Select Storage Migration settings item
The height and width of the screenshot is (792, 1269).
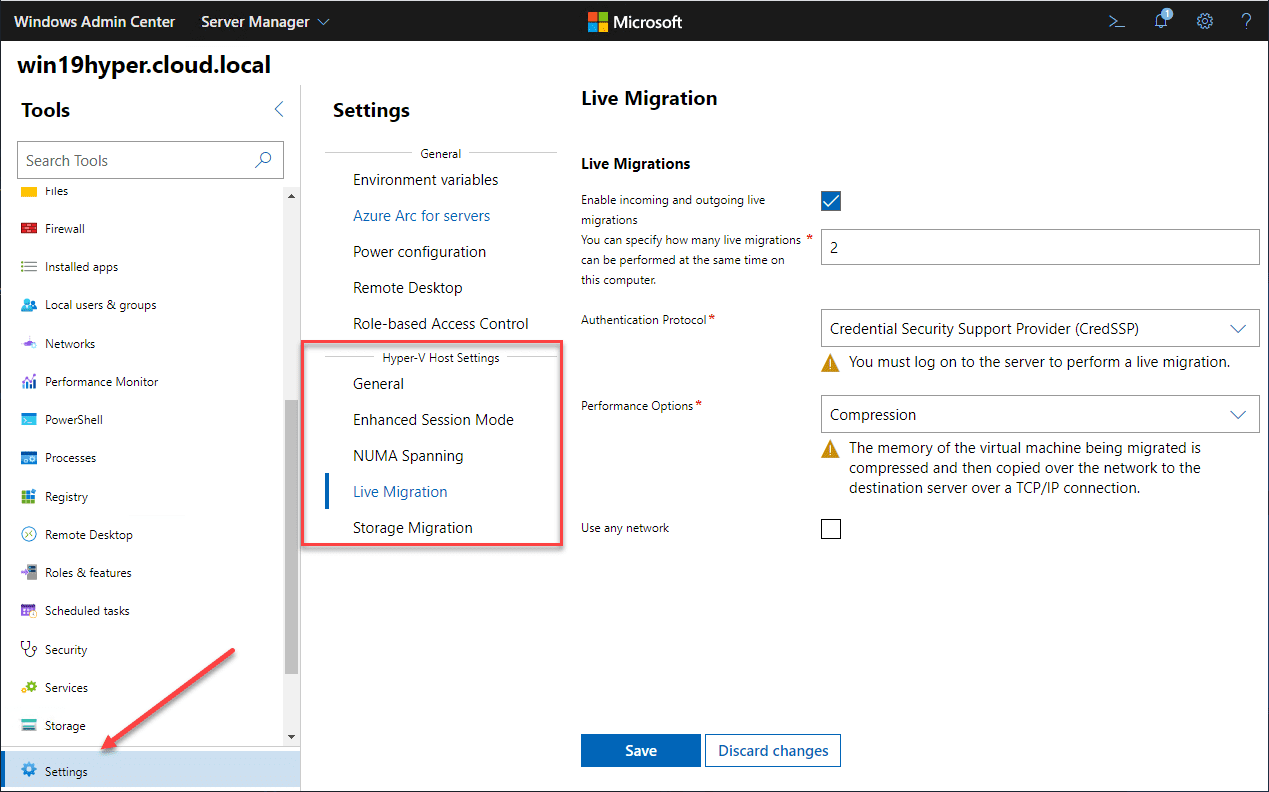pos(412,528)
